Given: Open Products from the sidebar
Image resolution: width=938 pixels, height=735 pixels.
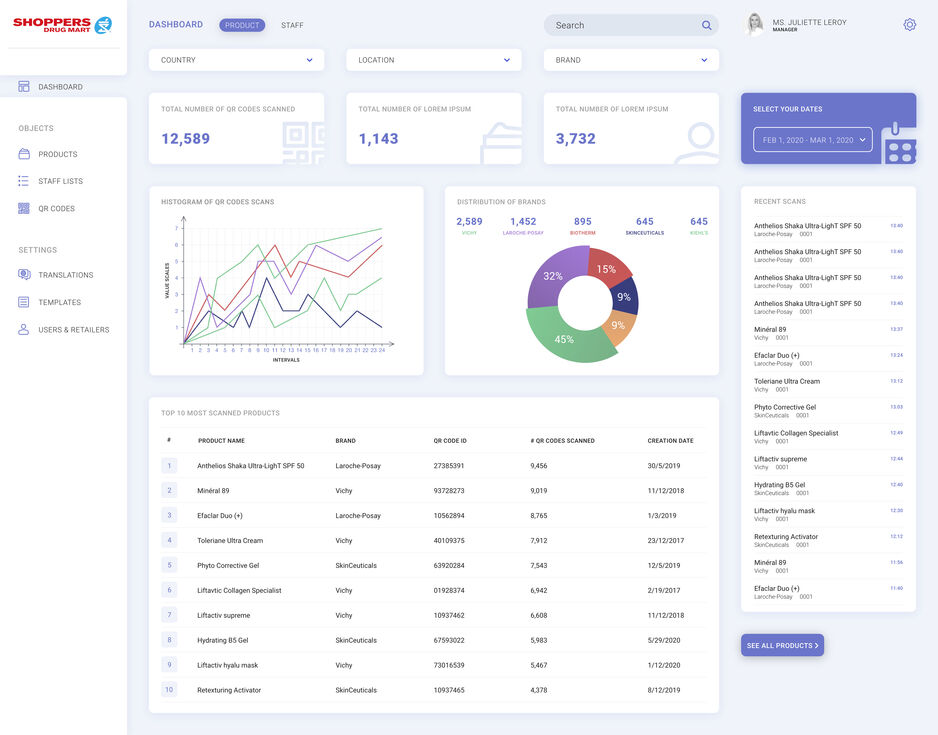Looking at the screenshot, I should (x=58, y=154).
